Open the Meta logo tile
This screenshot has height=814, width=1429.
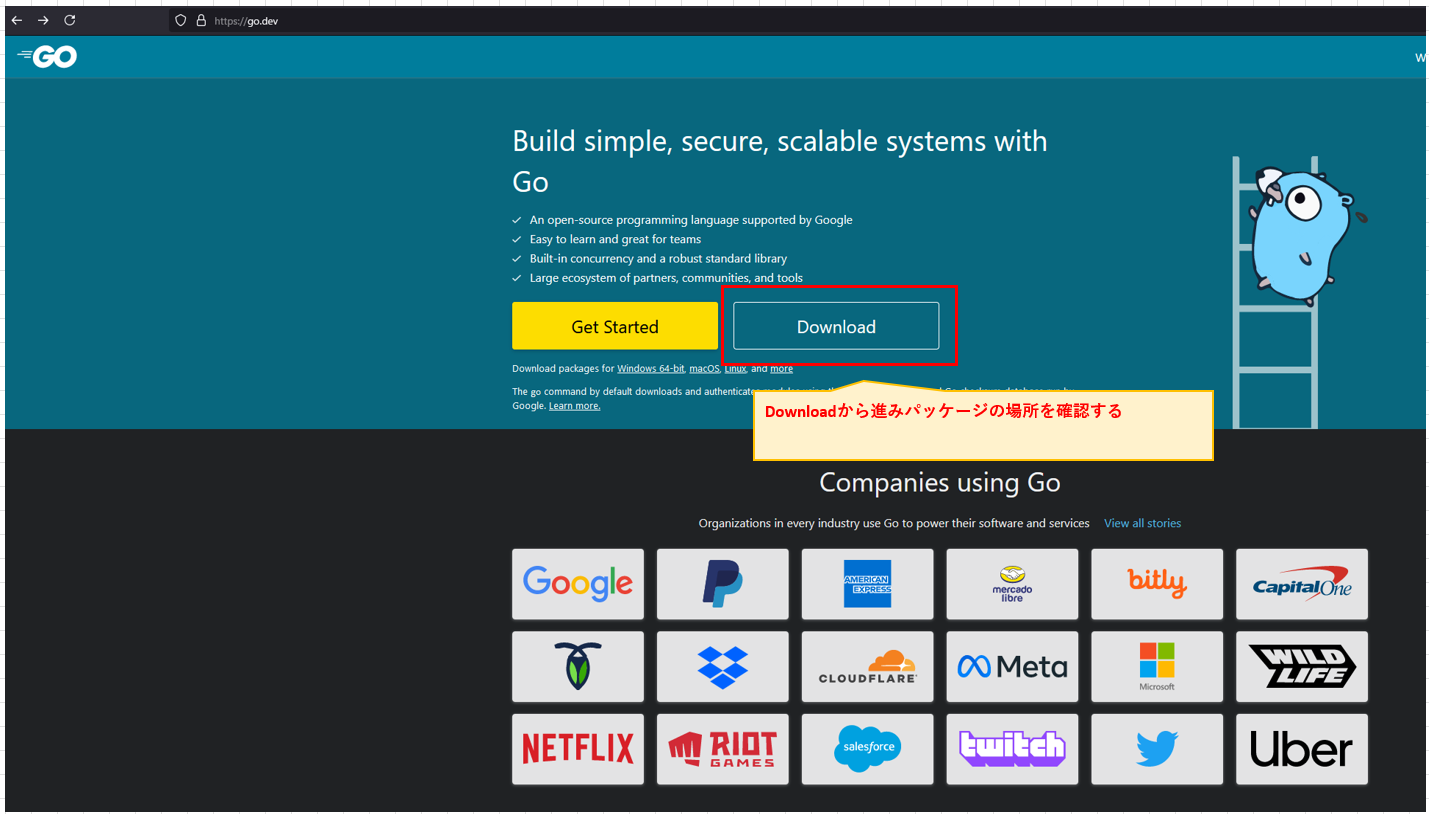(x=1012, y=666)
